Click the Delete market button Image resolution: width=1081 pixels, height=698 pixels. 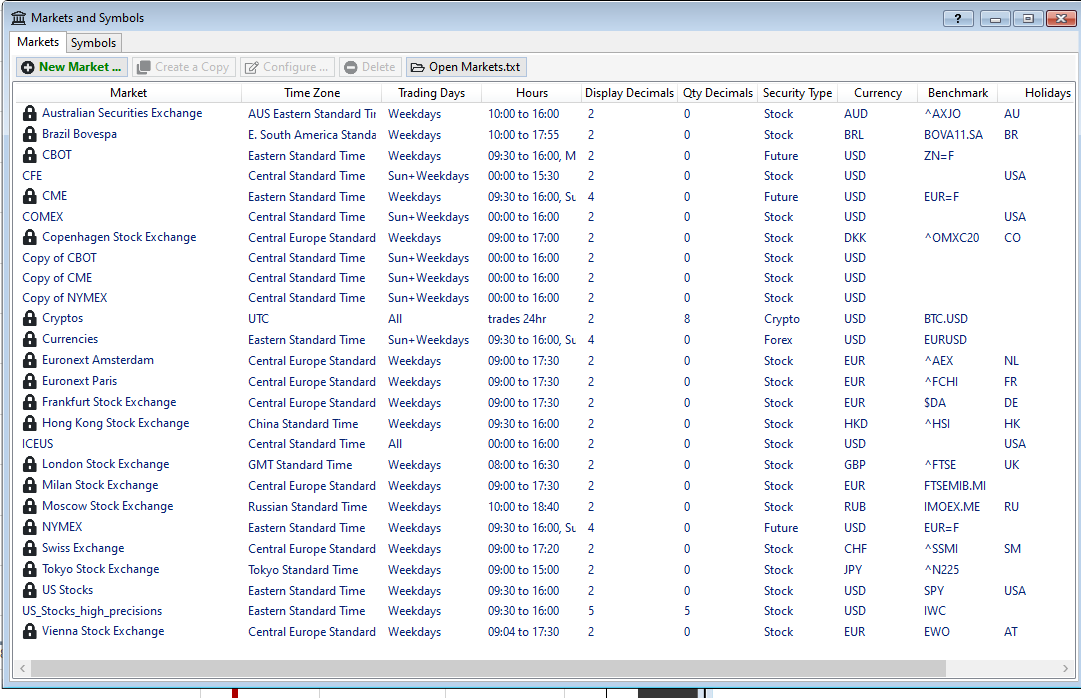[370, 67]
